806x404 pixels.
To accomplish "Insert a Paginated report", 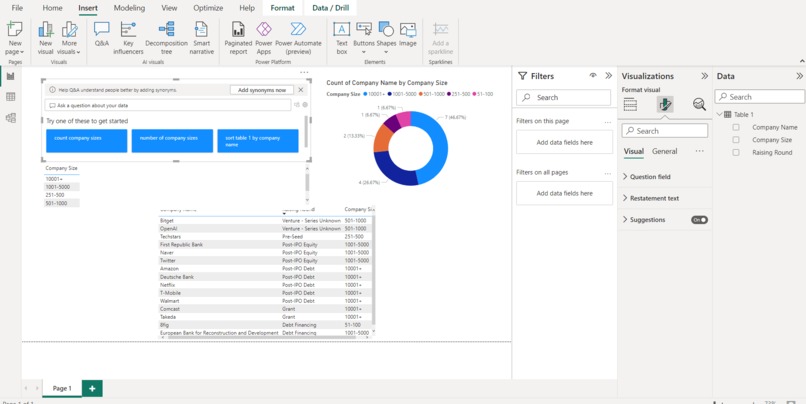I will (238, 38).
